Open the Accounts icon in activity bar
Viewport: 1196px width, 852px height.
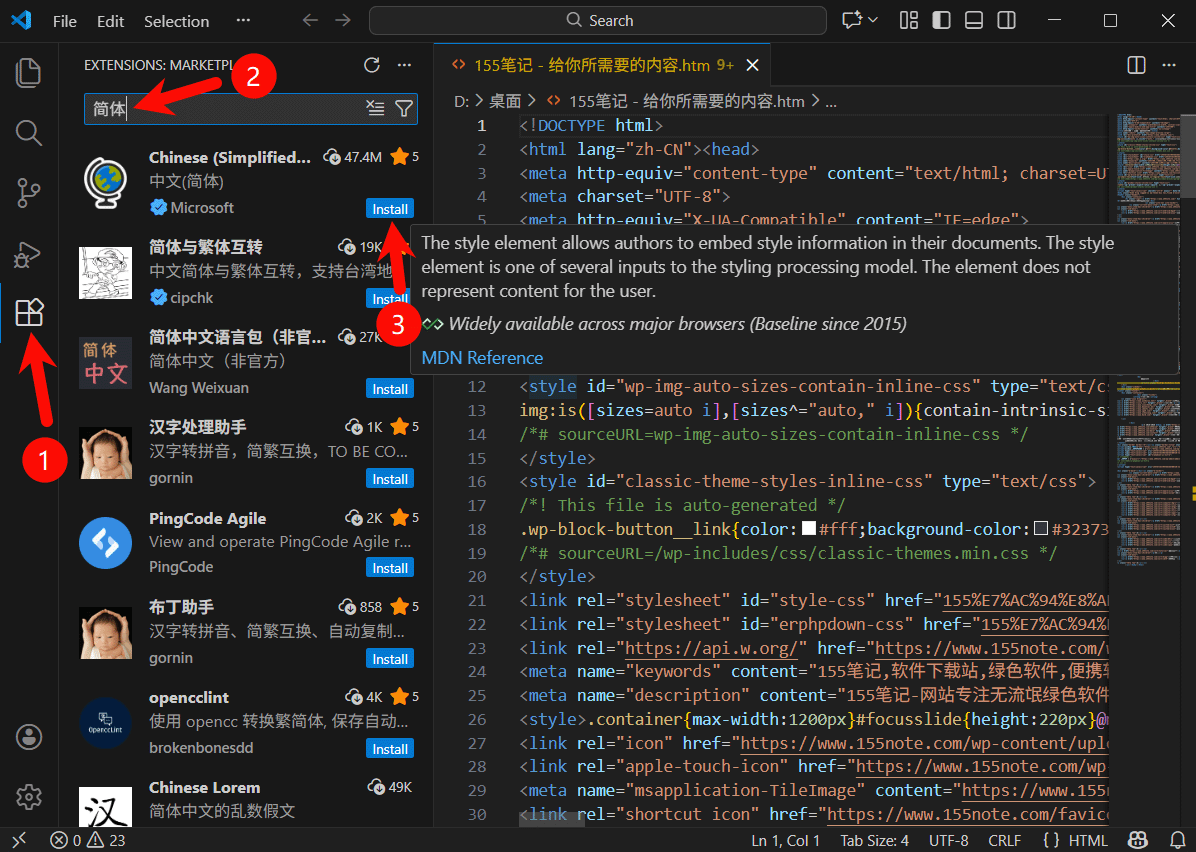[x=29, y=737]
